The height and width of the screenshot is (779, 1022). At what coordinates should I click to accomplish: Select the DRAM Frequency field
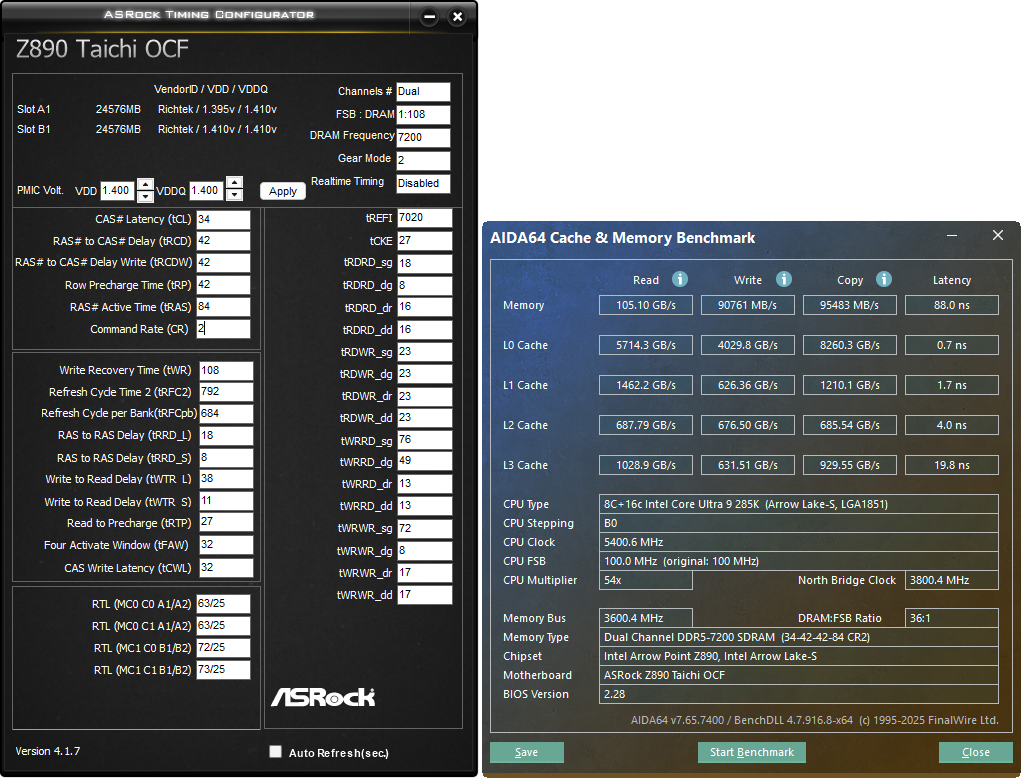(423, 138)
